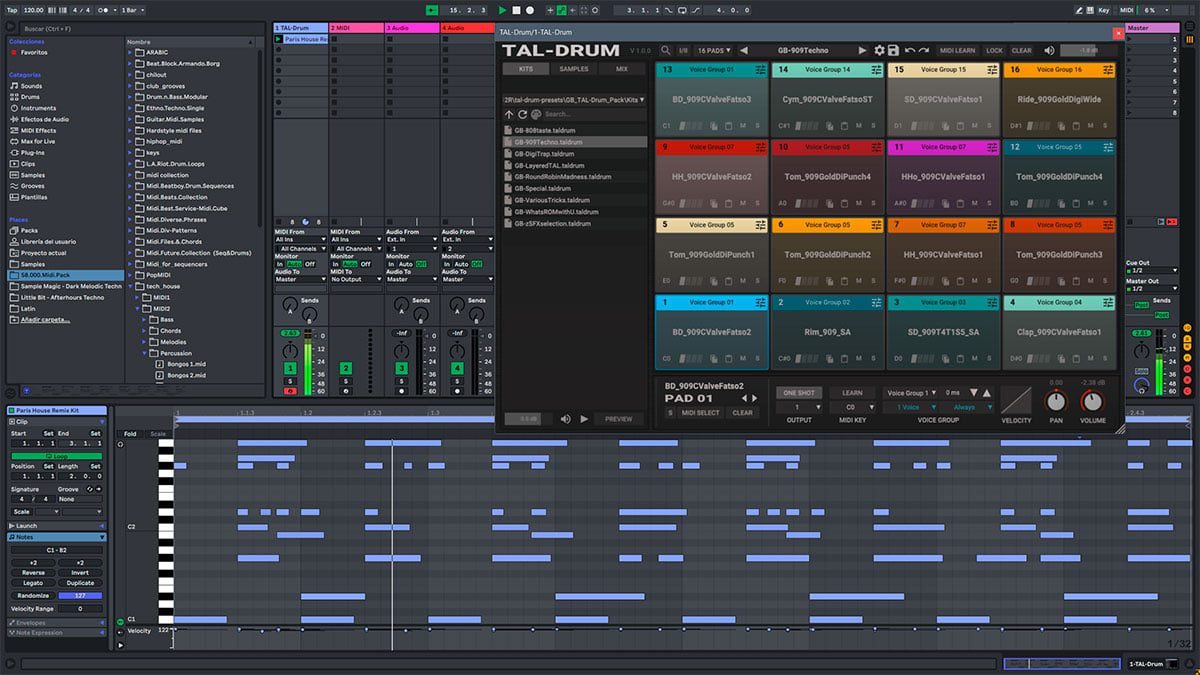Click the voice group up triangle

987,393
